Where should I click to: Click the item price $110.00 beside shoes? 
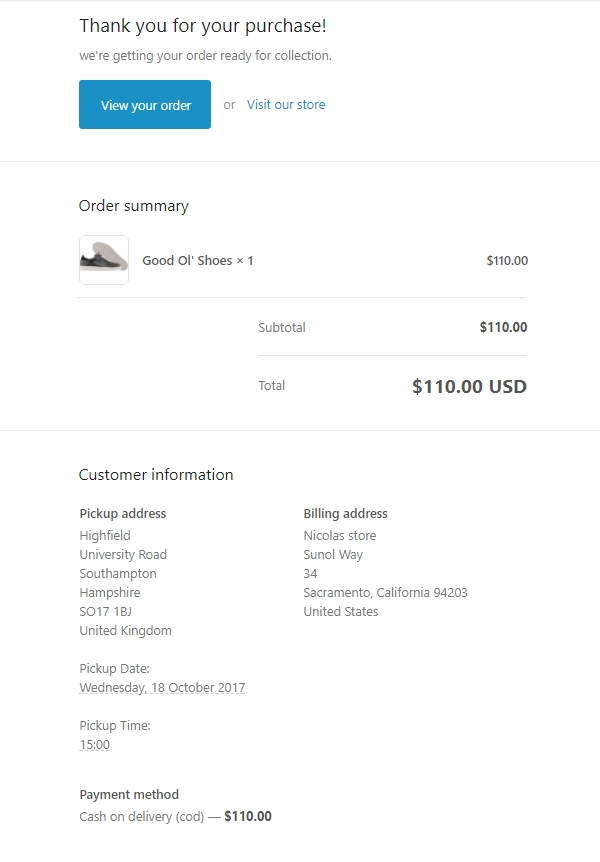507,261
